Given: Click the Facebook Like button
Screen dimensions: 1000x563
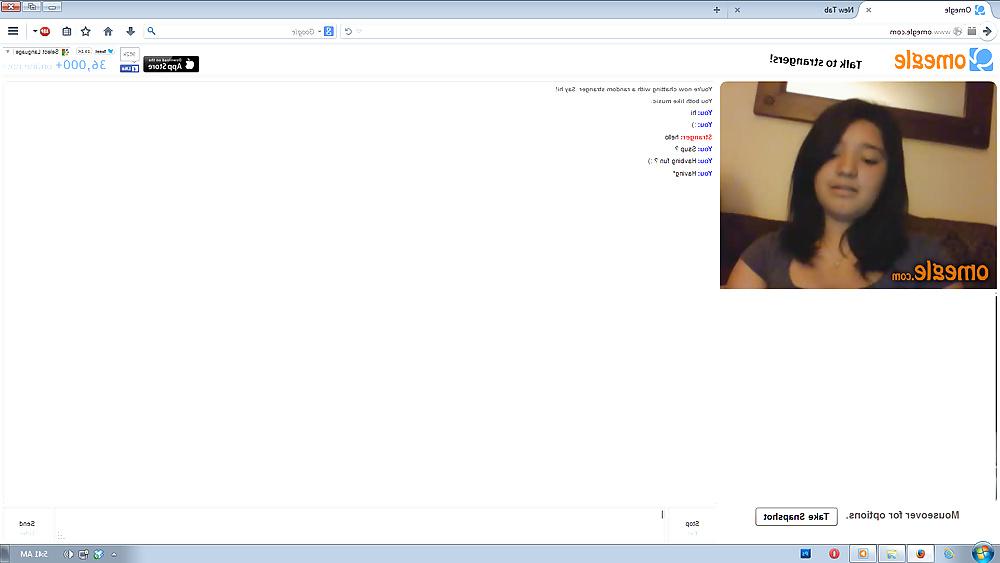Looking at the screenshot, I should pyautogui.click(x=129, y=68).
